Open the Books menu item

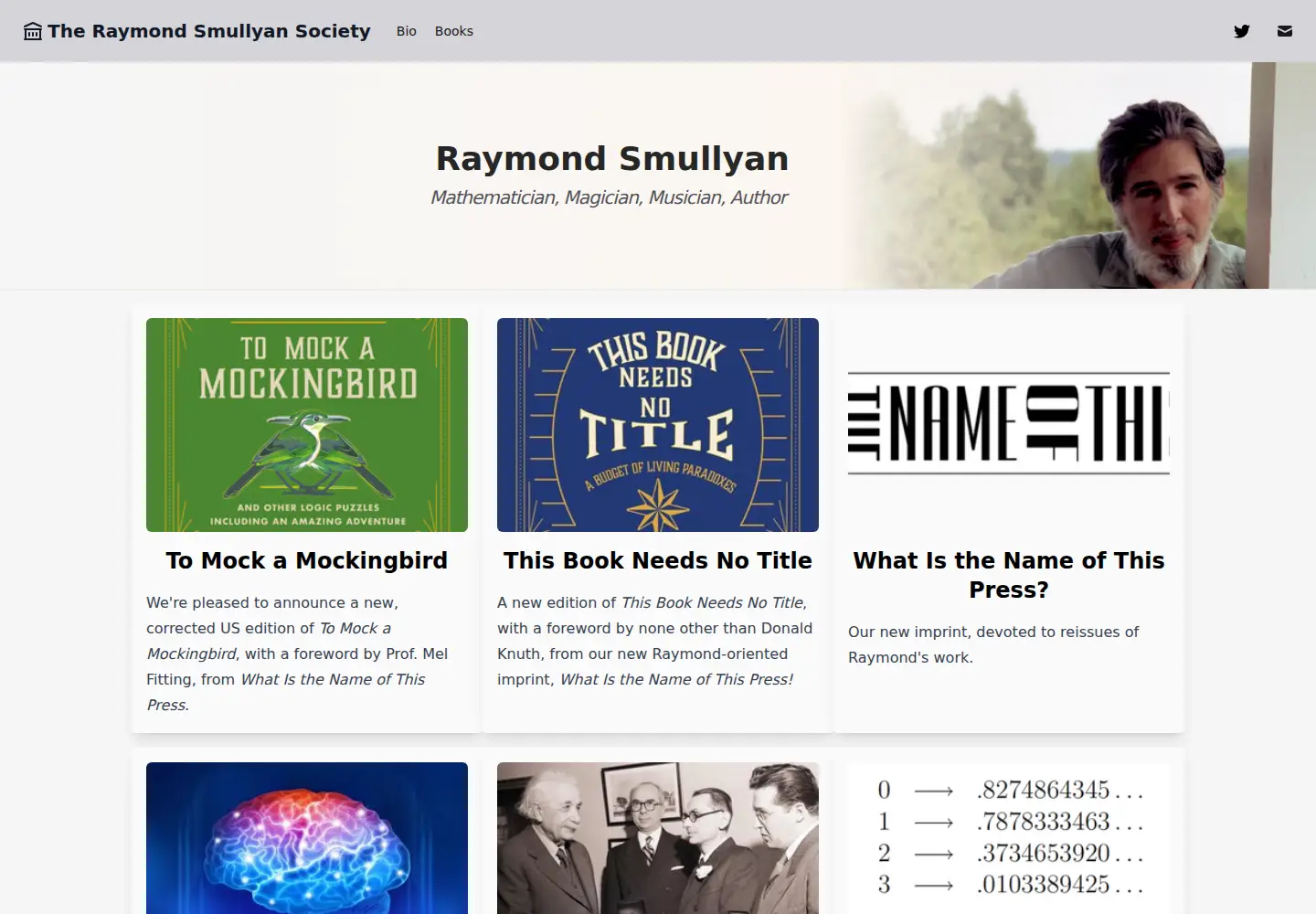pos(454,31)
